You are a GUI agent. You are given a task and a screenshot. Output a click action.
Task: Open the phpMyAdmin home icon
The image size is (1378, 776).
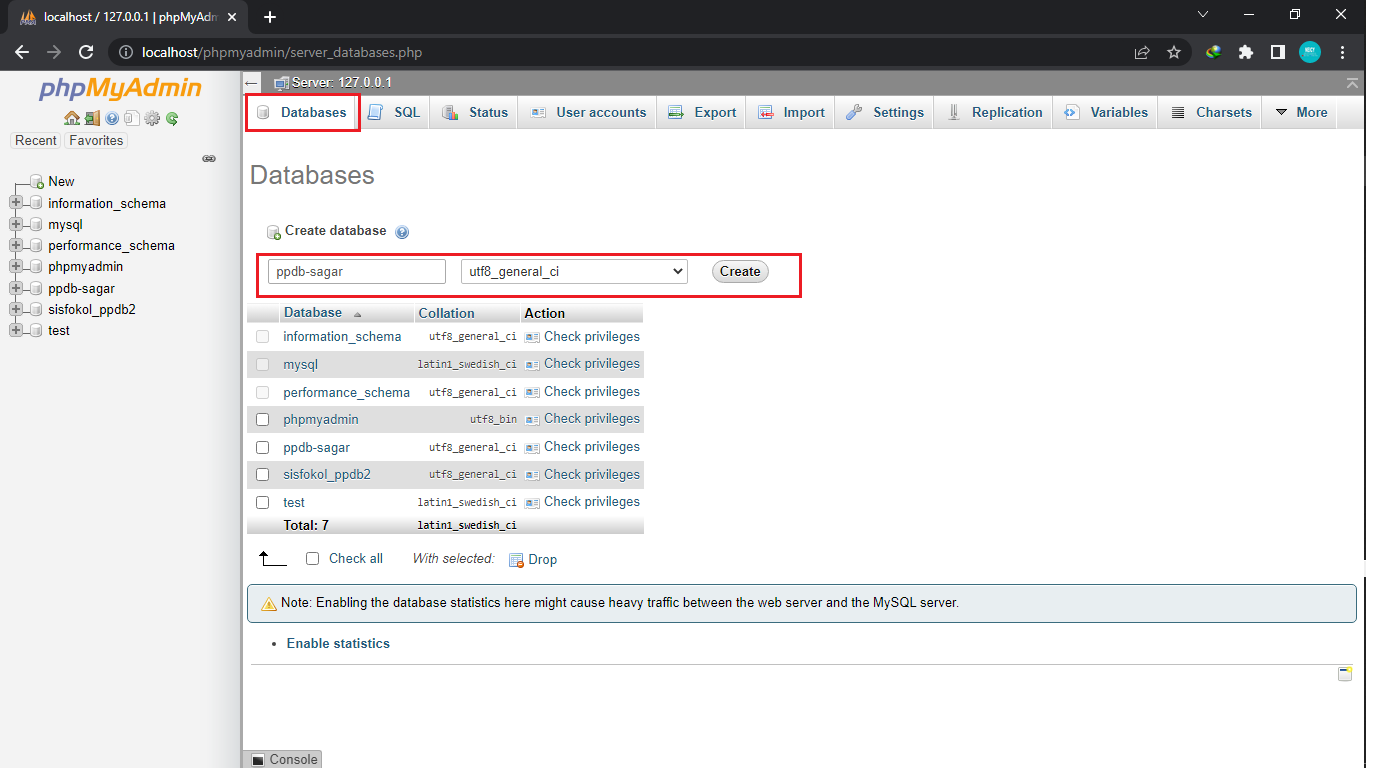pos(72,118)
